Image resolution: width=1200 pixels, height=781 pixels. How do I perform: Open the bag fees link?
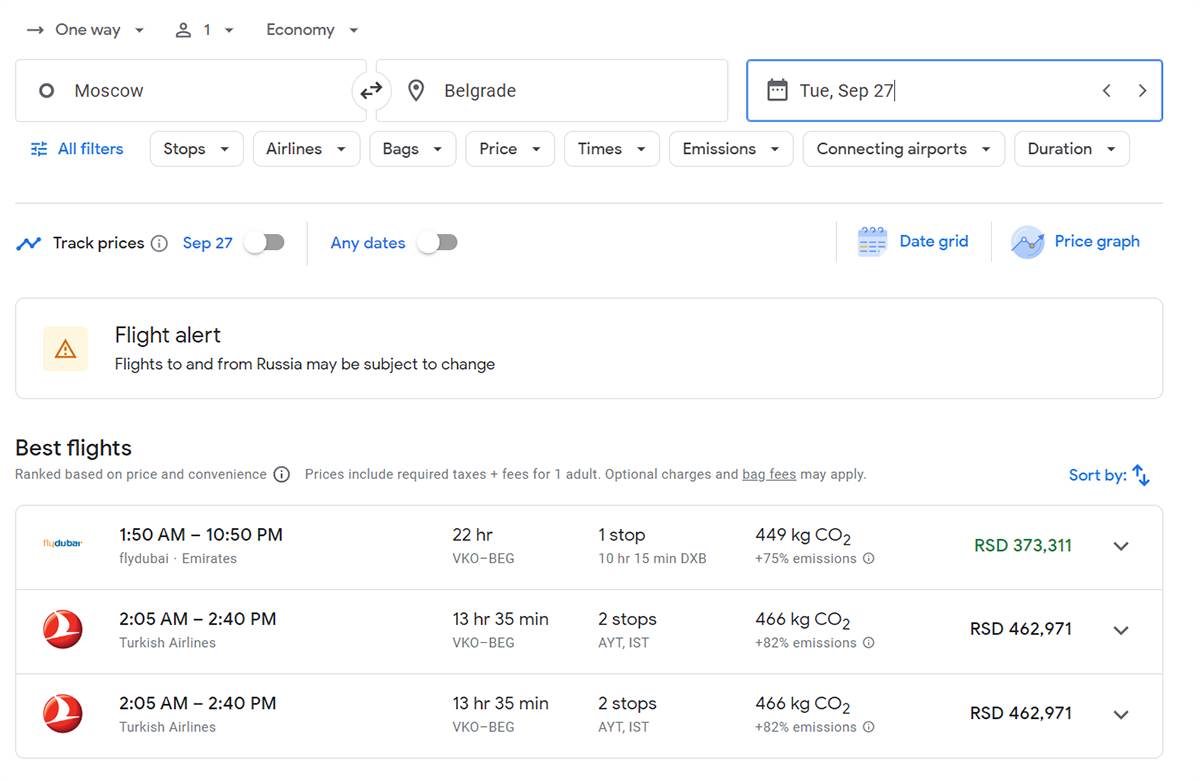(768, 475)
